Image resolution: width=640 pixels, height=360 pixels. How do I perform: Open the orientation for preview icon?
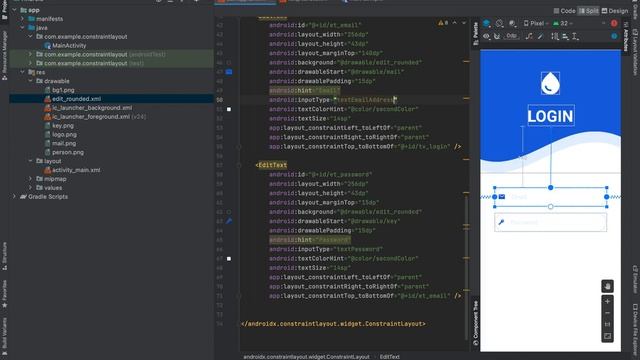499,23
